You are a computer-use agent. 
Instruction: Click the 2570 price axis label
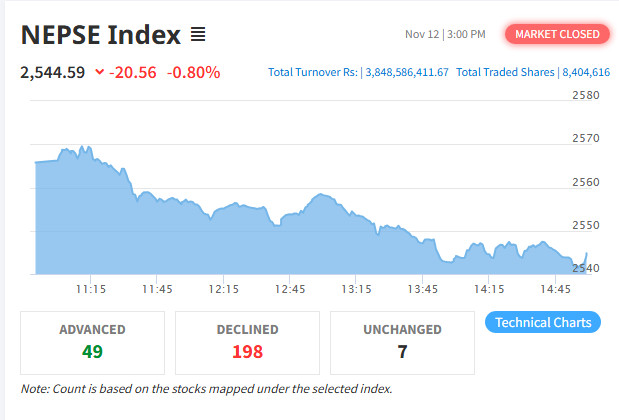coord(585,138)
